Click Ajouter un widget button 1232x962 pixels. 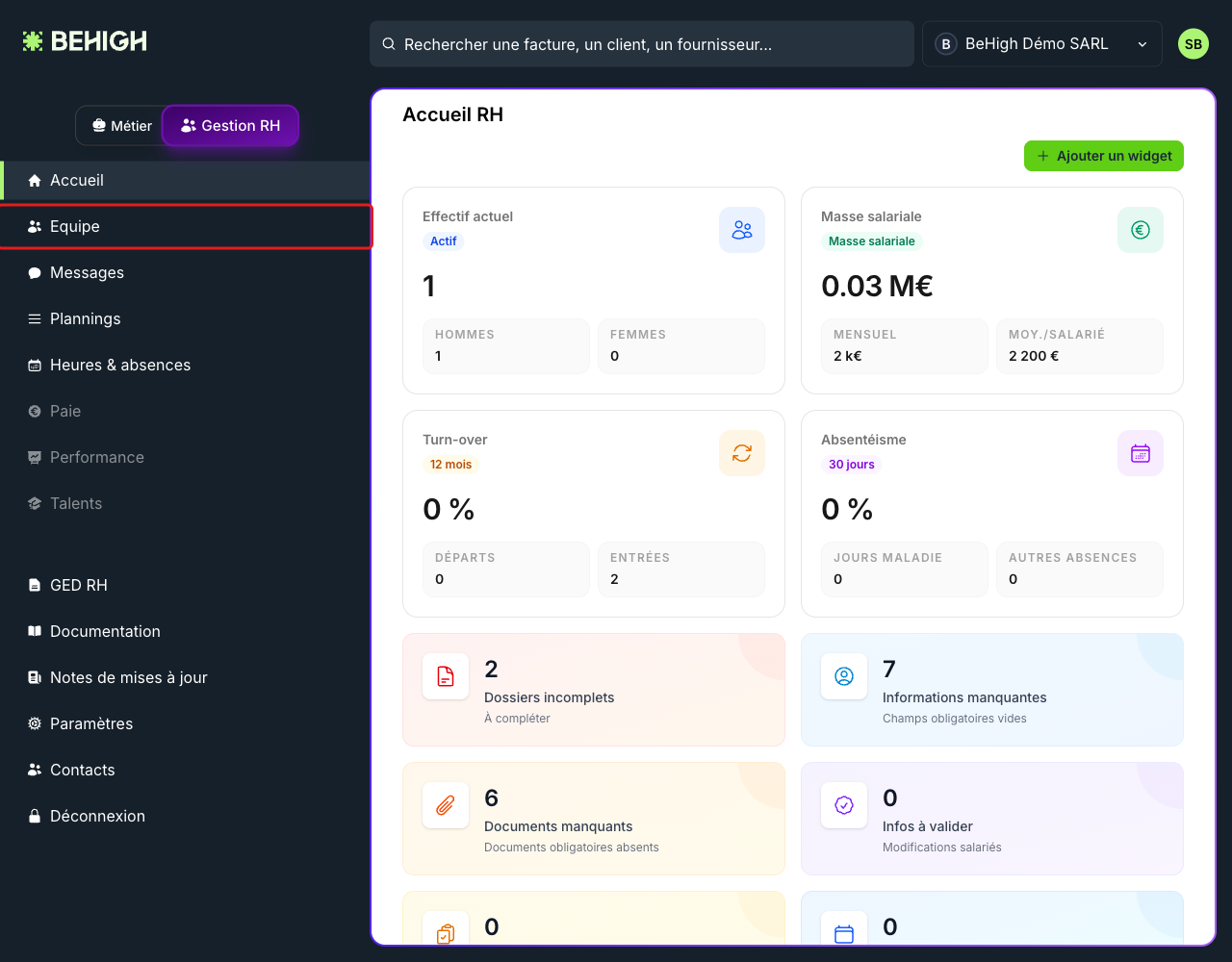(1104, 156)
